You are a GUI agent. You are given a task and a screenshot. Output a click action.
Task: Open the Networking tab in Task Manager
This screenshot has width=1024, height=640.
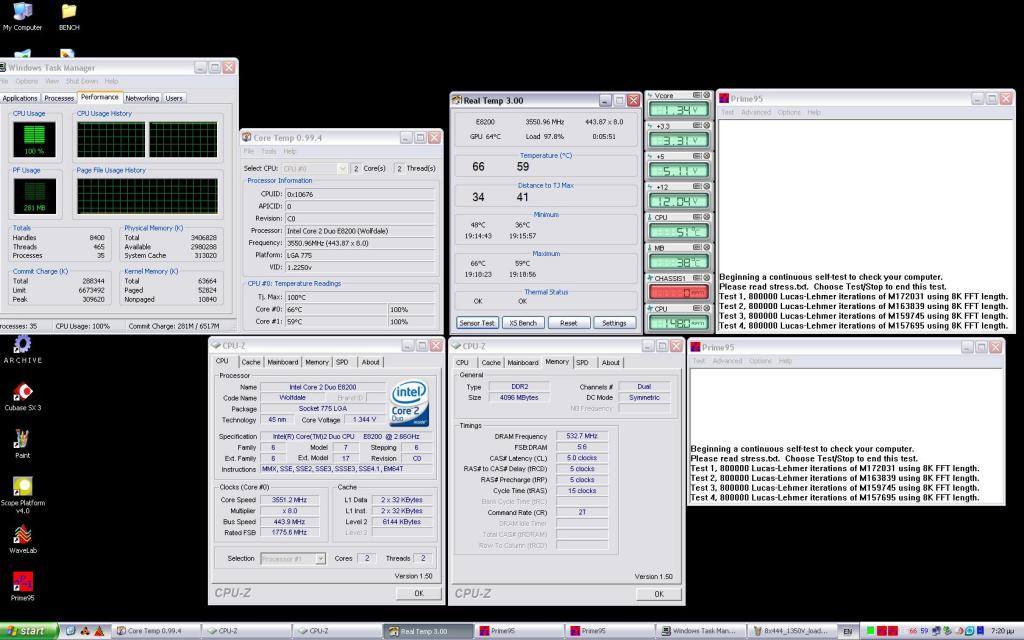(x=142, y=98)
